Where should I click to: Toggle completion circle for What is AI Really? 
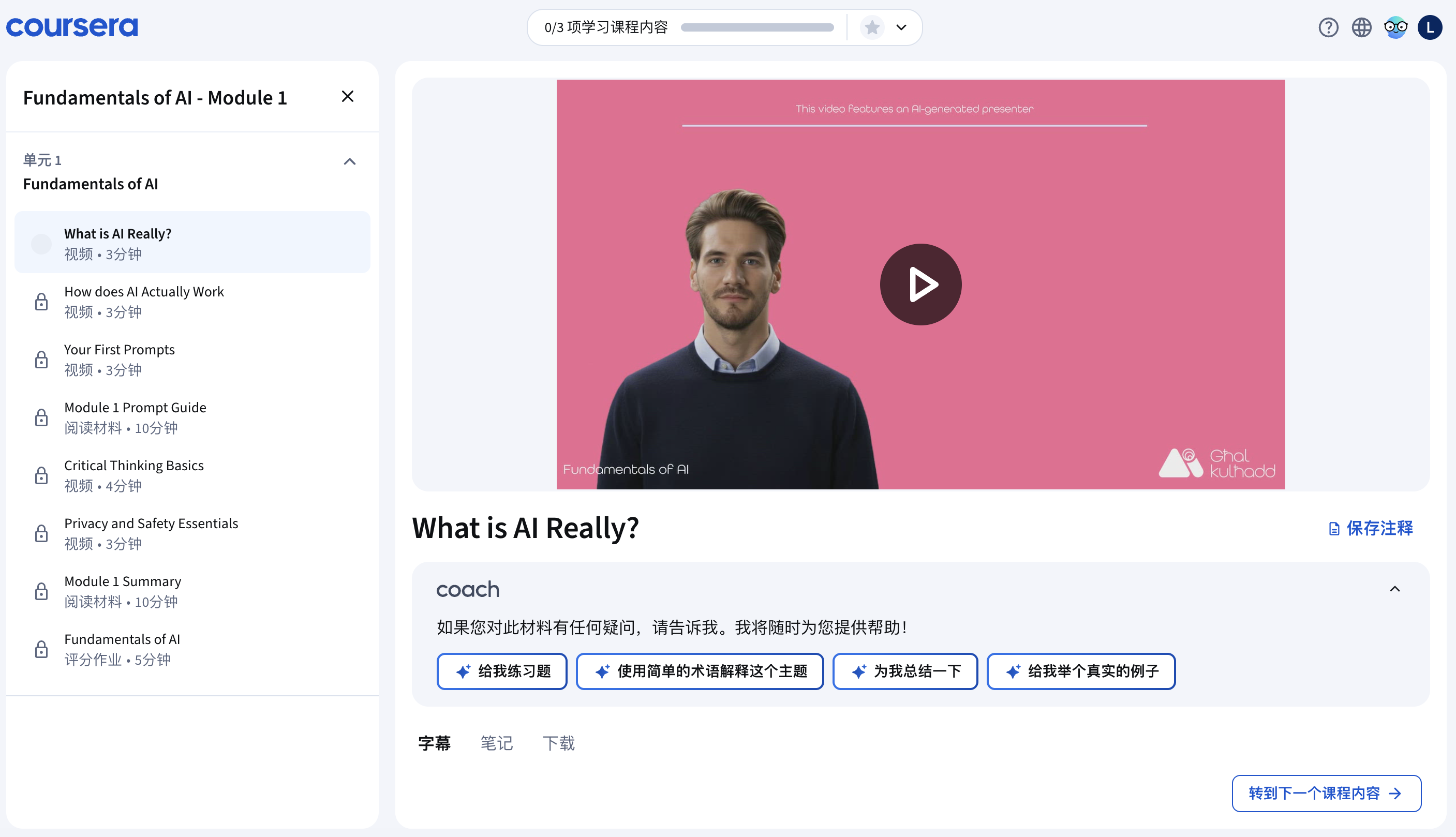point(41,244)
